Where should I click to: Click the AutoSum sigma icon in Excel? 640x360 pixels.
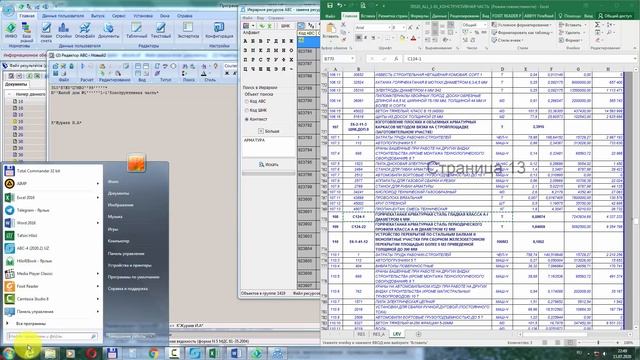click(x=598, y=25)
